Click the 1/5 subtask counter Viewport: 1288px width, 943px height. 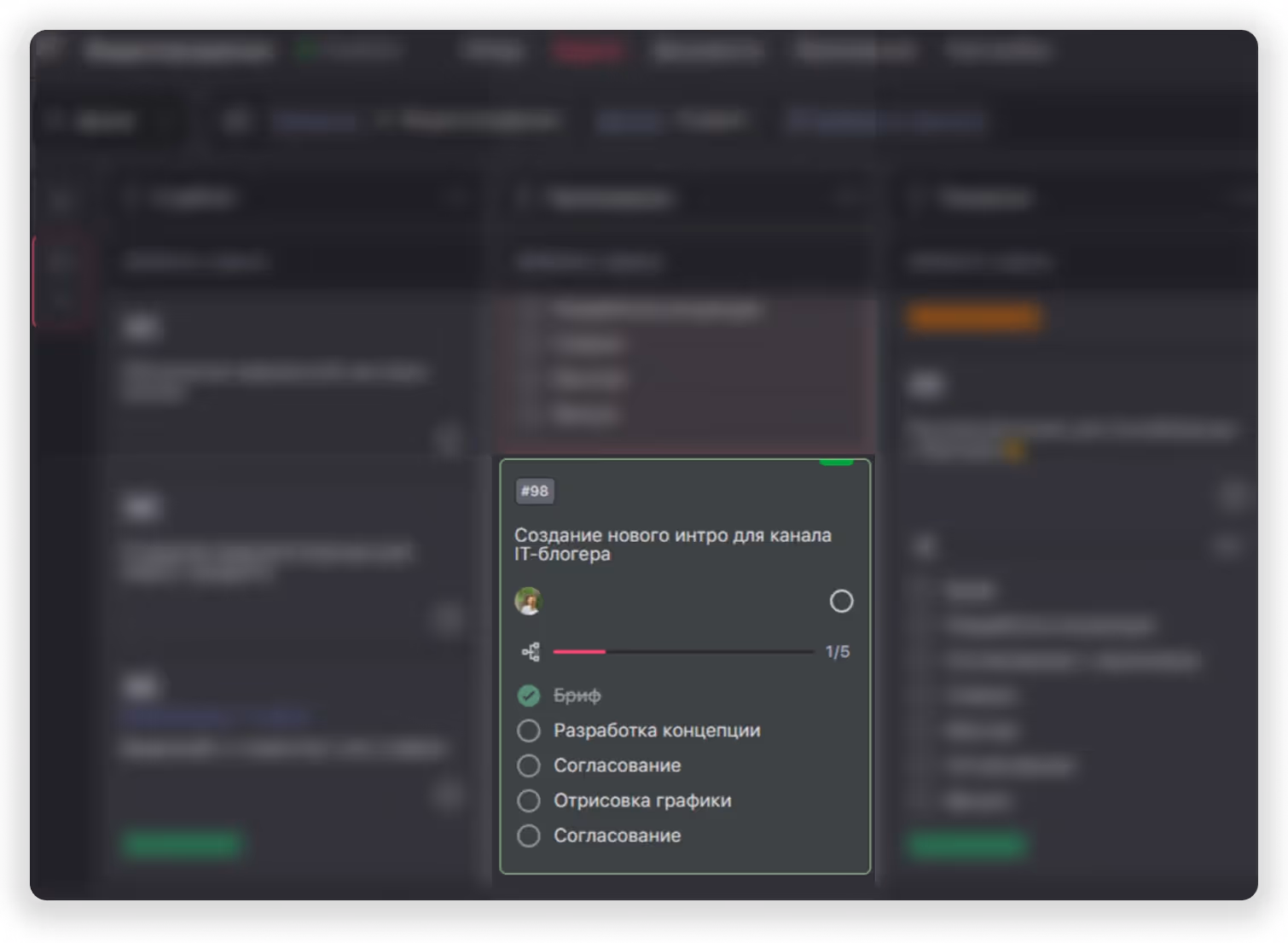pyautogui.click(x=838, y=652)
